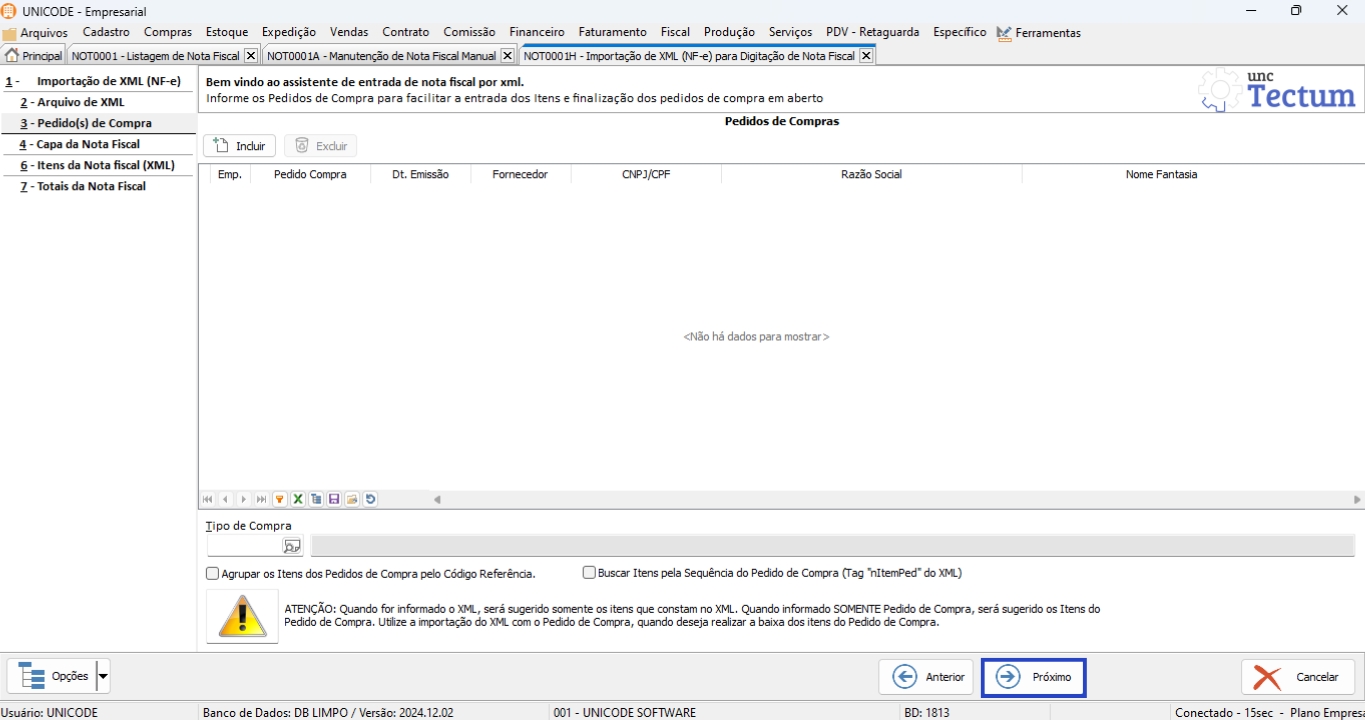The width and height of the screenshot is (1365, 720).
Task: Click Incluir to add purchase order
Action: 240,146
